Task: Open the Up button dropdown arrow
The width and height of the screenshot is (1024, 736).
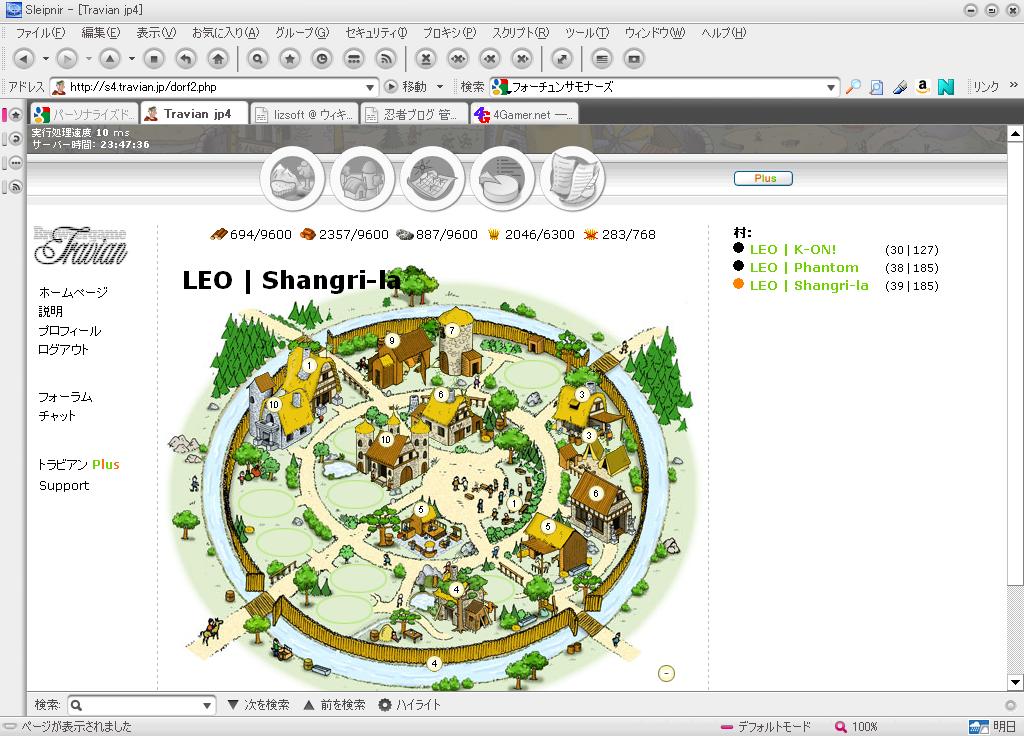Action: coord(131,59)
